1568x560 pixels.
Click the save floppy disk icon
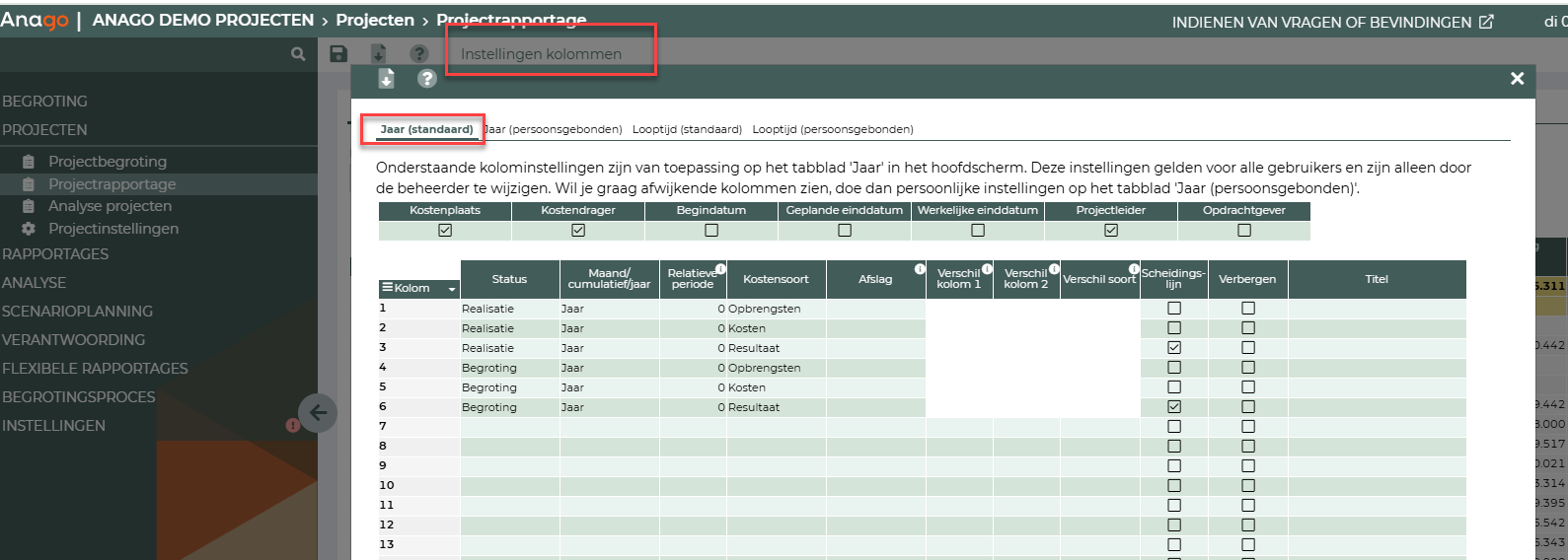(338, 53)
